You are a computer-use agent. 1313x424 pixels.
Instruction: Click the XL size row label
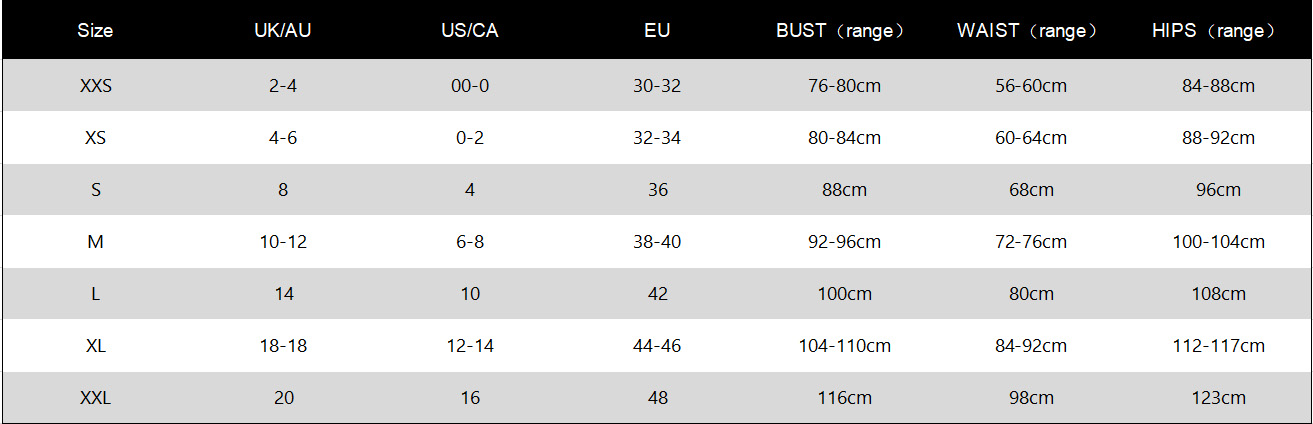pyautogui.click(x=96, y=346)
